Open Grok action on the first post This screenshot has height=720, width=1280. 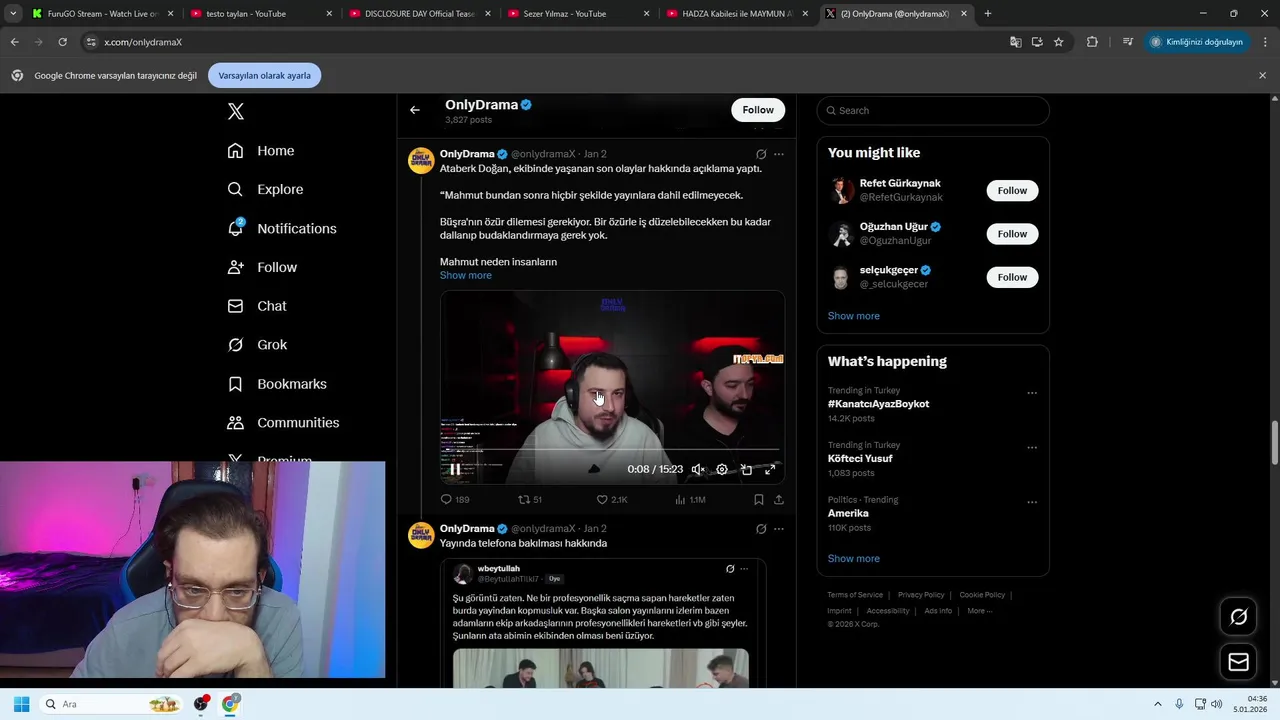(761, 154)
